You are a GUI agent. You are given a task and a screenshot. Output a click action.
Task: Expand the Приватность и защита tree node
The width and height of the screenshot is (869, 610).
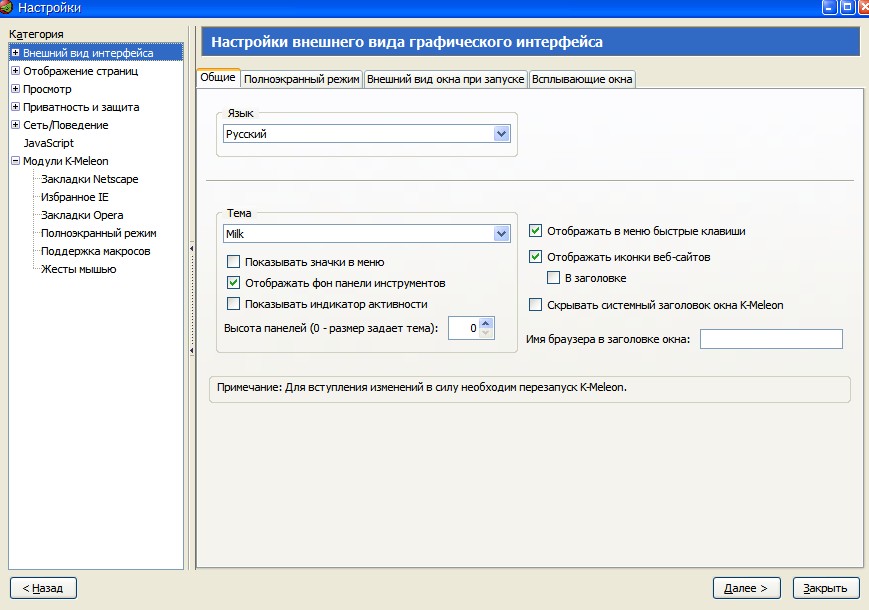tap(15, 107)
